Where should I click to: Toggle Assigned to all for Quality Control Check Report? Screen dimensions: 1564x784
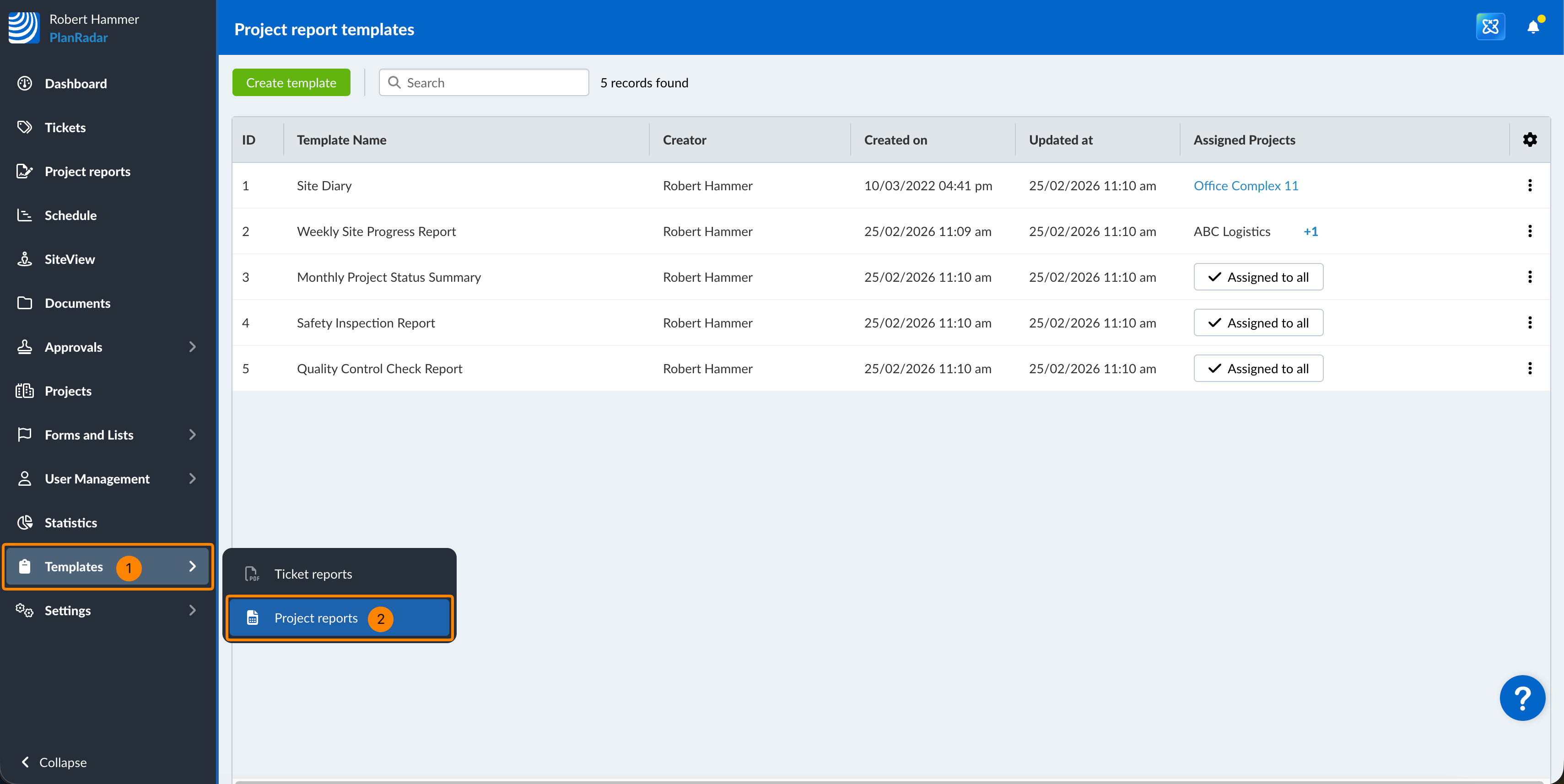(1258, 368)
